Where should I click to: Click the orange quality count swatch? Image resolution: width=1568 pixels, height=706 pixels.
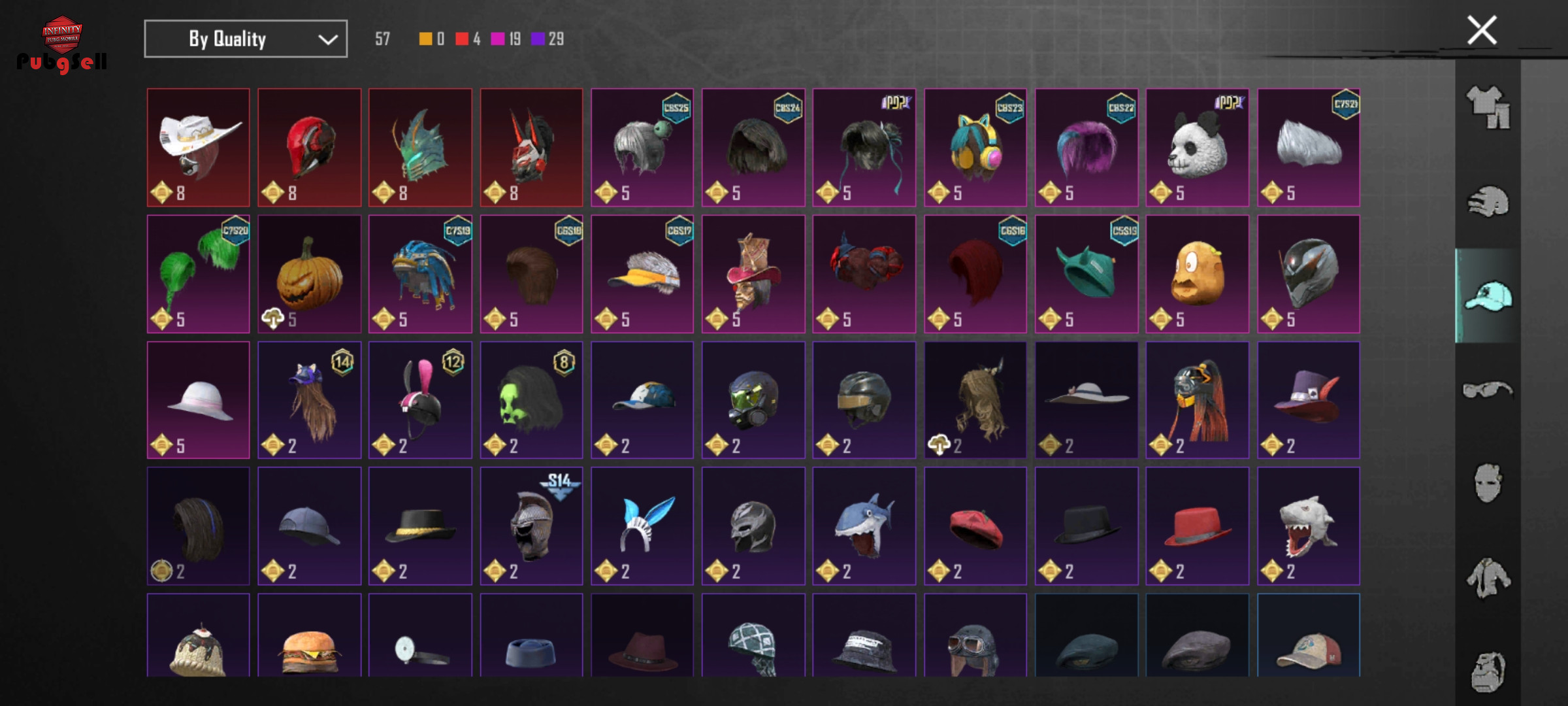[x=425, y=39]
